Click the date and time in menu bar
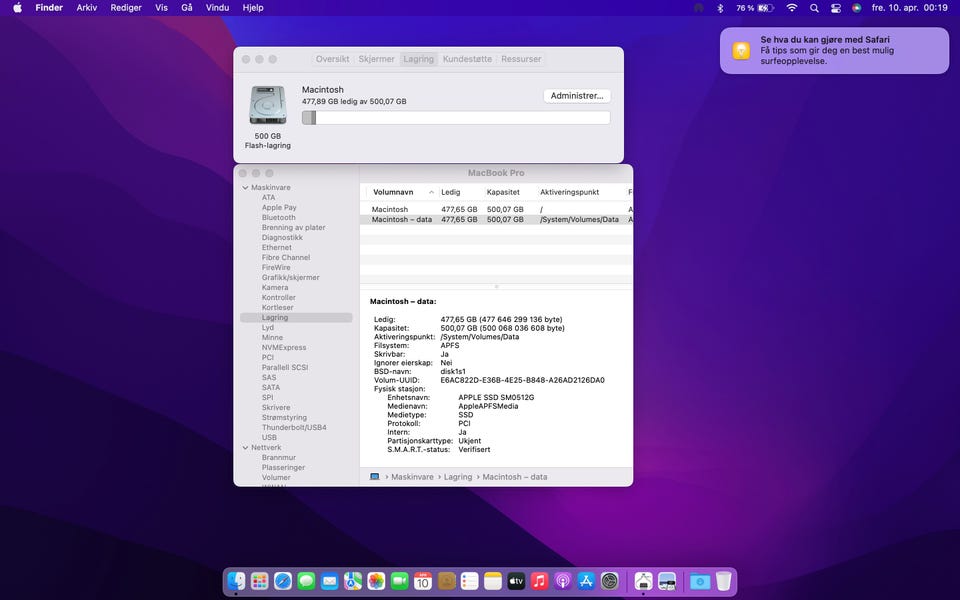Viewport: 960px width, 600px height. tap(909, 8)
